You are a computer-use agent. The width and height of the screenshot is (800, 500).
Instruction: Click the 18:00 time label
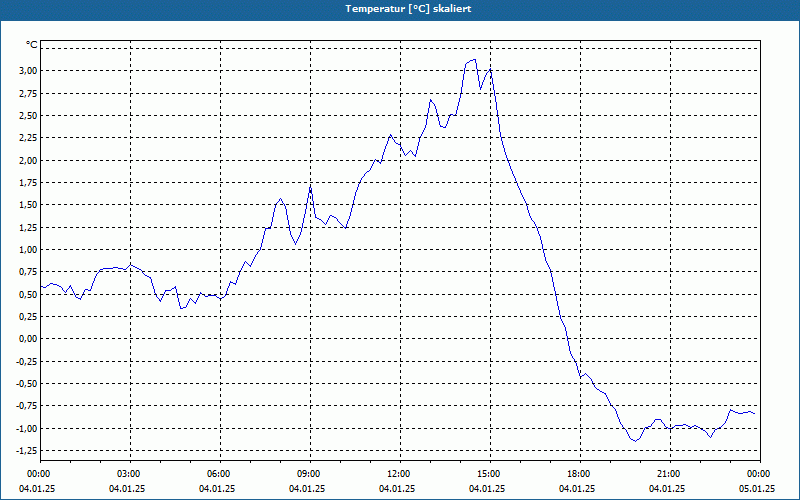[580, 474]
